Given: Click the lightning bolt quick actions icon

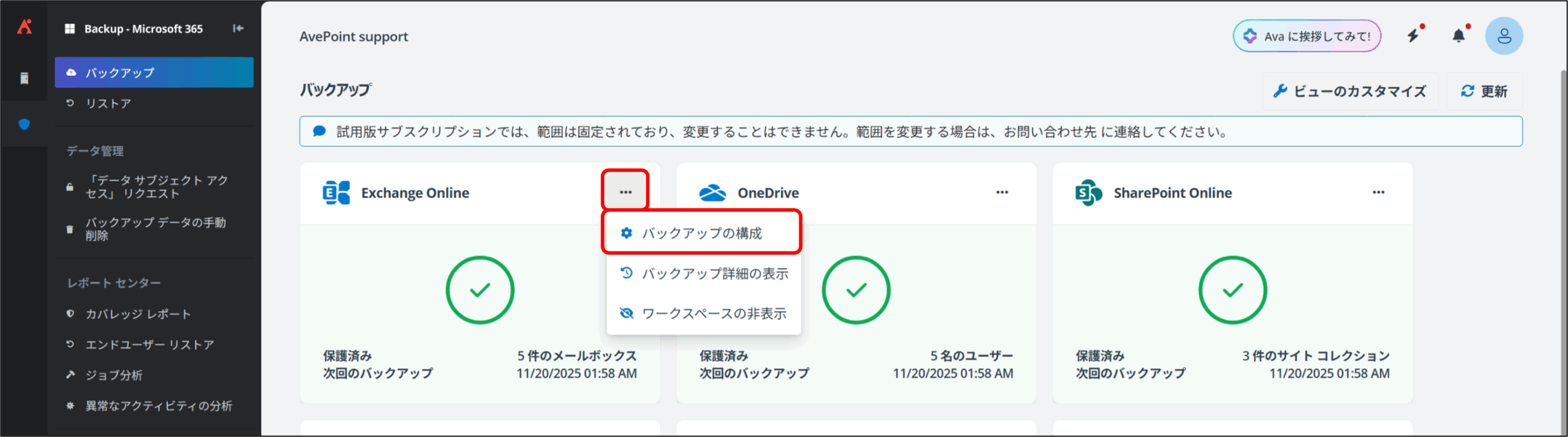Looking at the screenshot, I should pyautogui.click(x=1413, y=36).
